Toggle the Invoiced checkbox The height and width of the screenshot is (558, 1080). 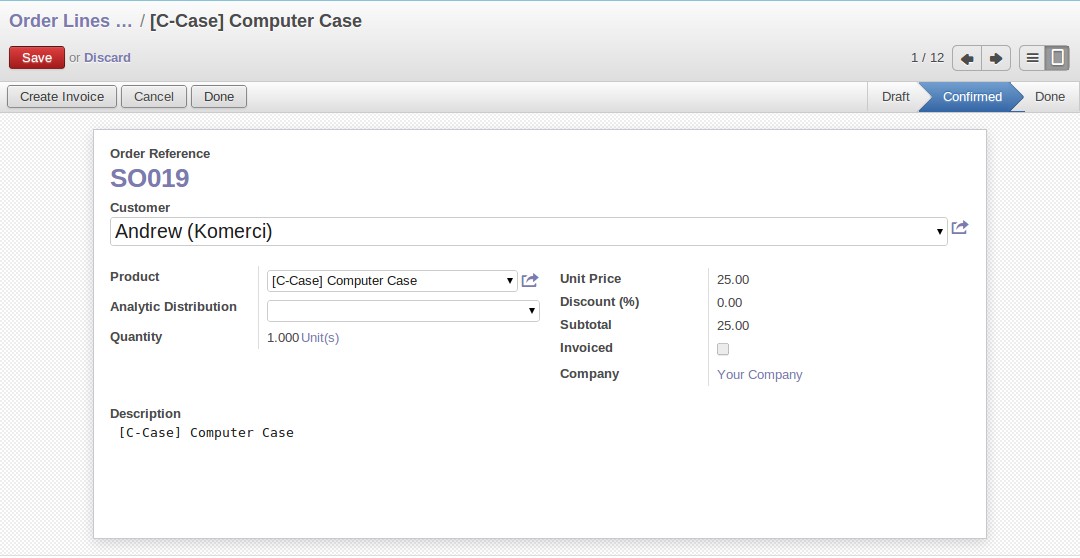[723, 349]
